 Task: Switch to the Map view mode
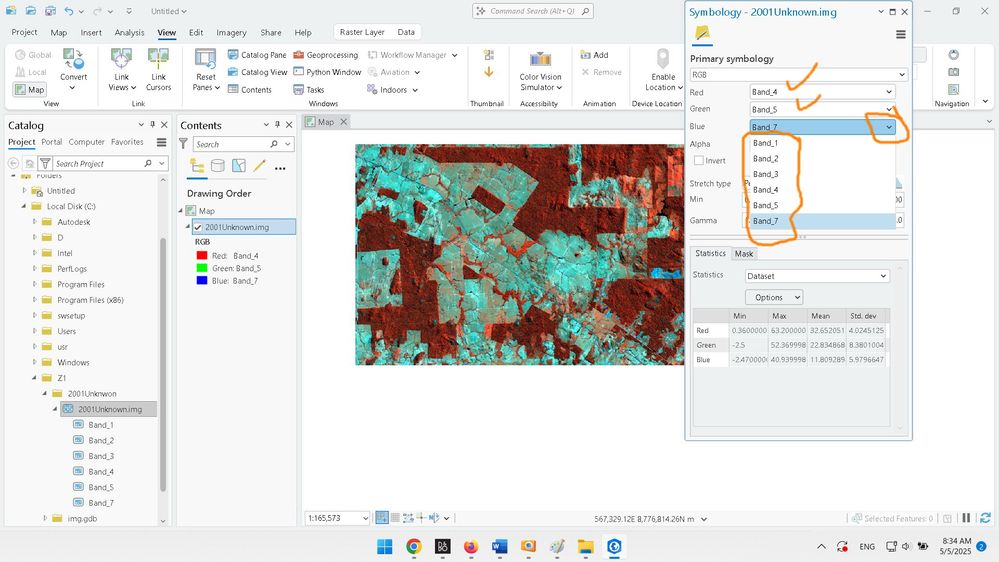tap(29, 90)
